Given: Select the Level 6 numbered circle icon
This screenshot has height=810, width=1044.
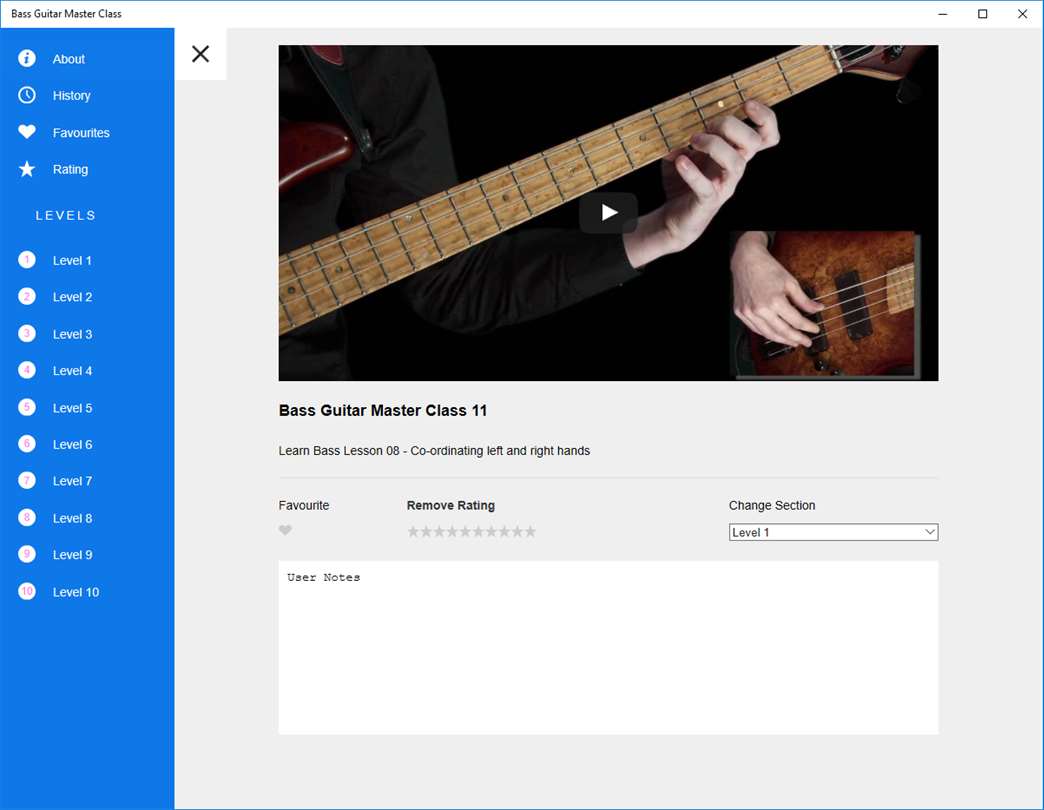Looking at the screenshot, I should (27, 444).
